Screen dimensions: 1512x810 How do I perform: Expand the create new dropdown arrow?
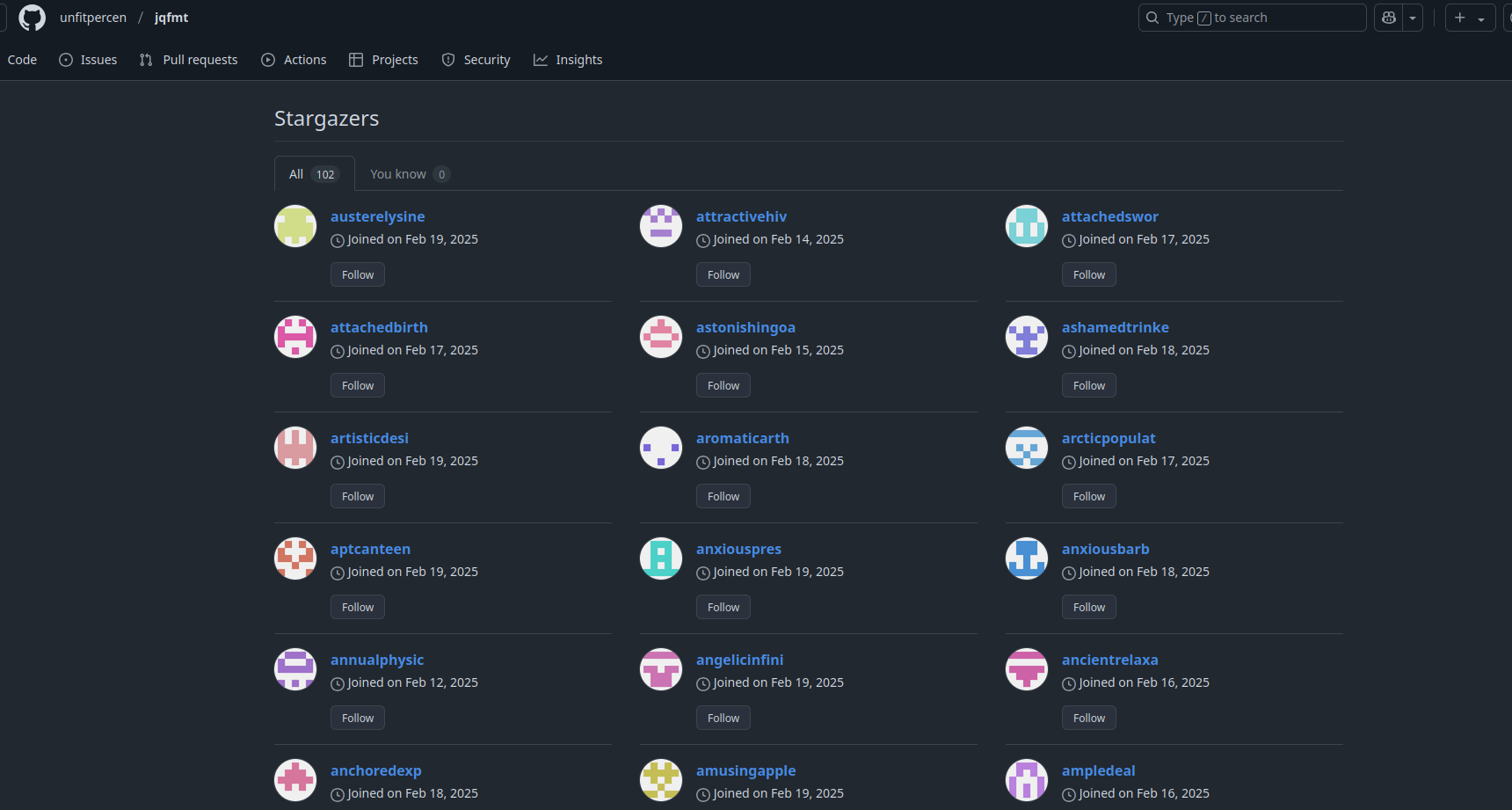click(1482, 17)
